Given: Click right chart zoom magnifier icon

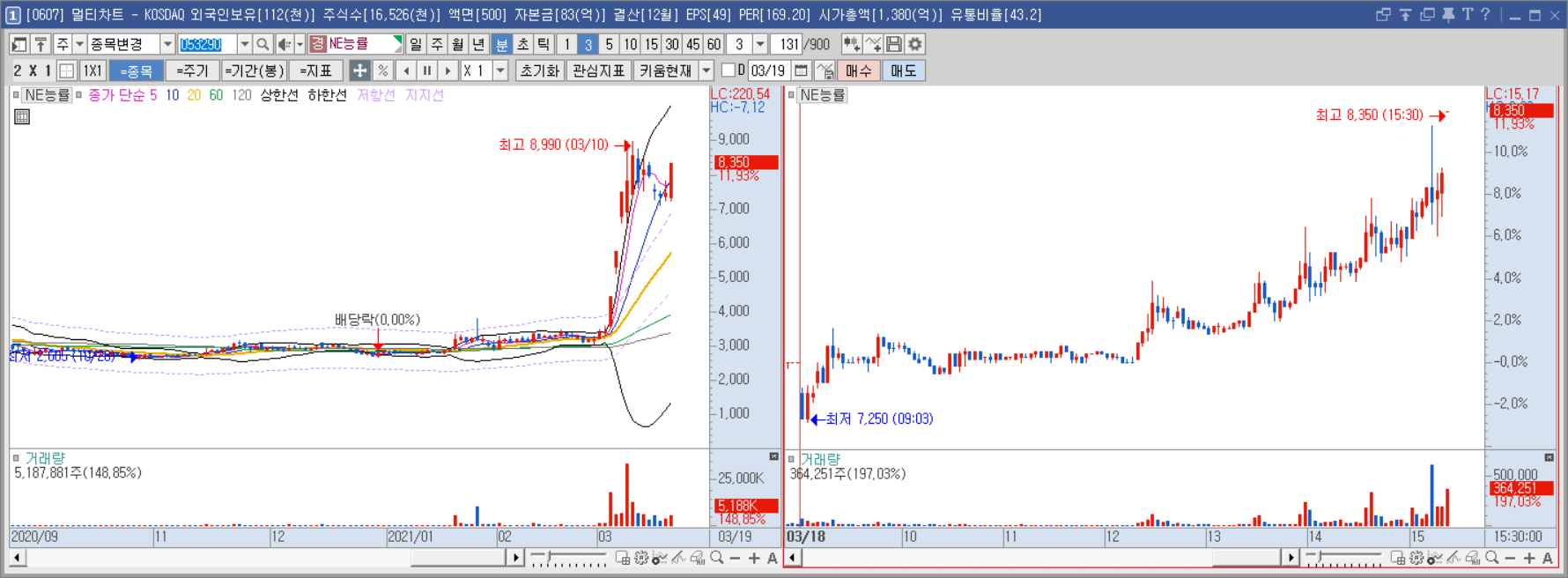Looking at the screenshot, I should coord(1491,558).
